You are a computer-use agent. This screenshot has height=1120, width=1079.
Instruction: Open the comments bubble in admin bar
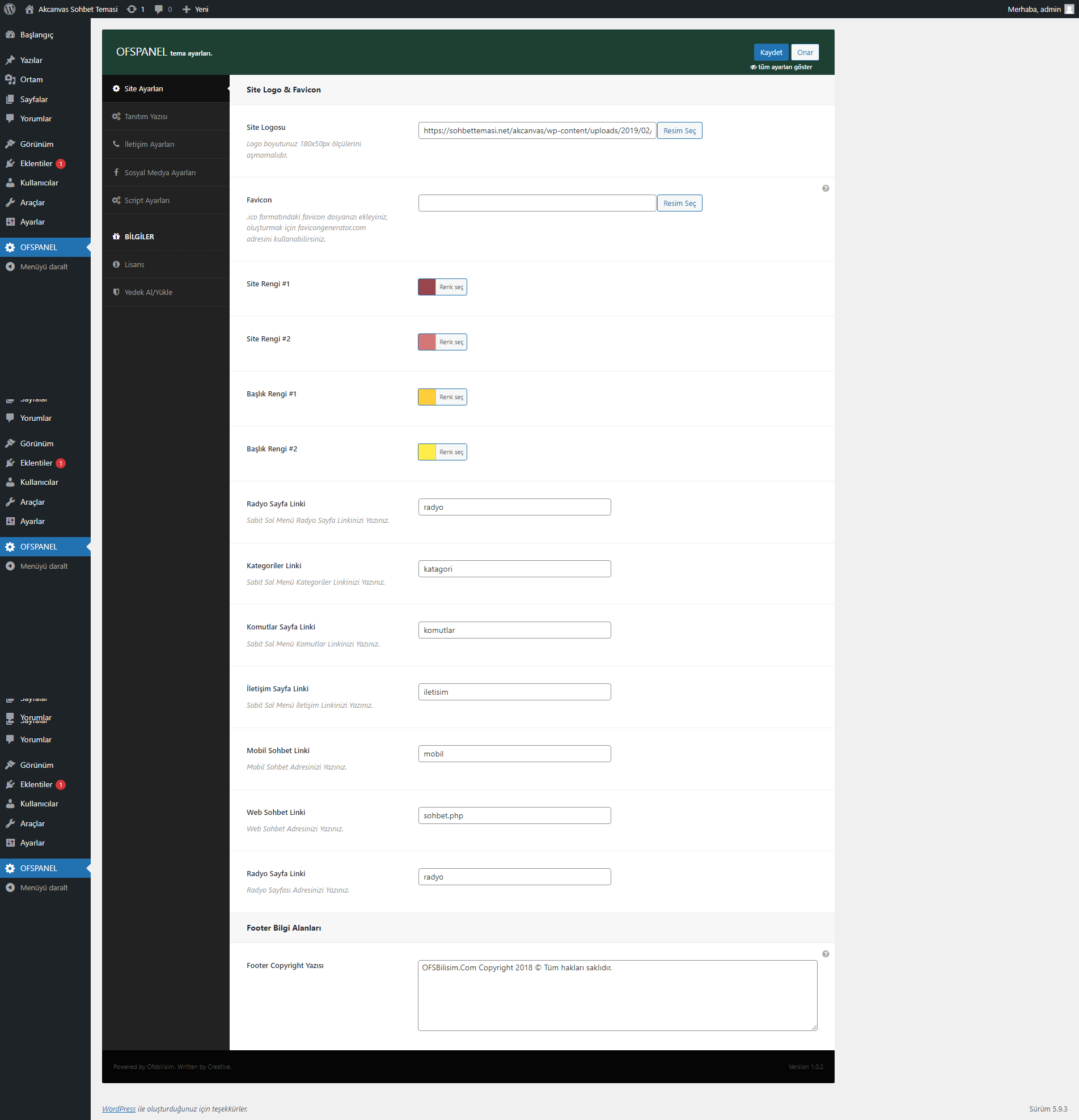[163, 9]
